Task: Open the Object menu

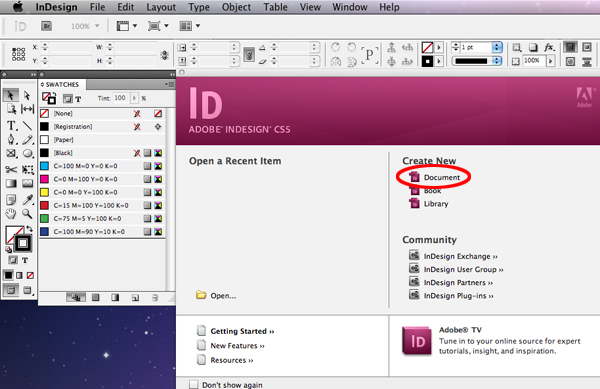Action: pyautogui.click(x=236, y=7)
